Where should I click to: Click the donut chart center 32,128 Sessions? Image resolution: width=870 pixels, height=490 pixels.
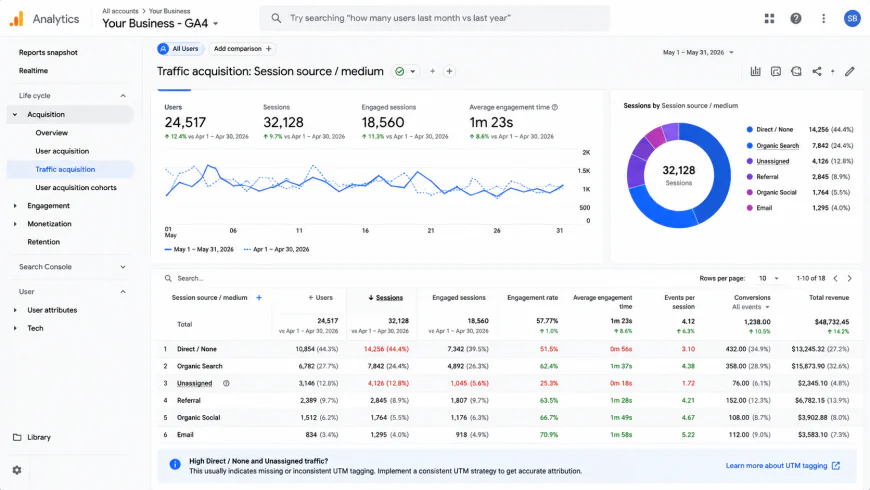(x=679, y=175)
